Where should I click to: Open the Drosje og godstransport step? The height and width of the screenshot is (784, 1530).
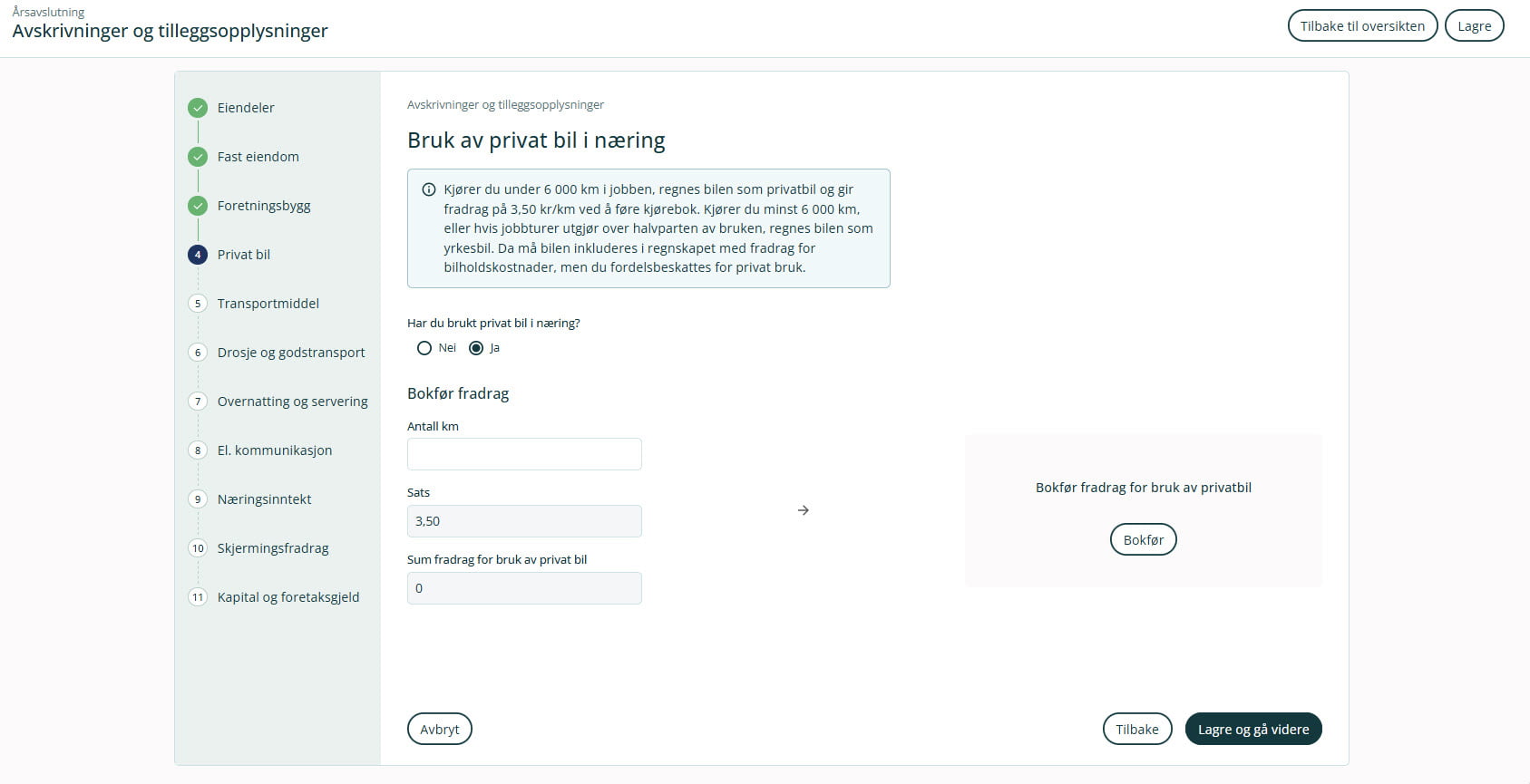click(290, 353)
